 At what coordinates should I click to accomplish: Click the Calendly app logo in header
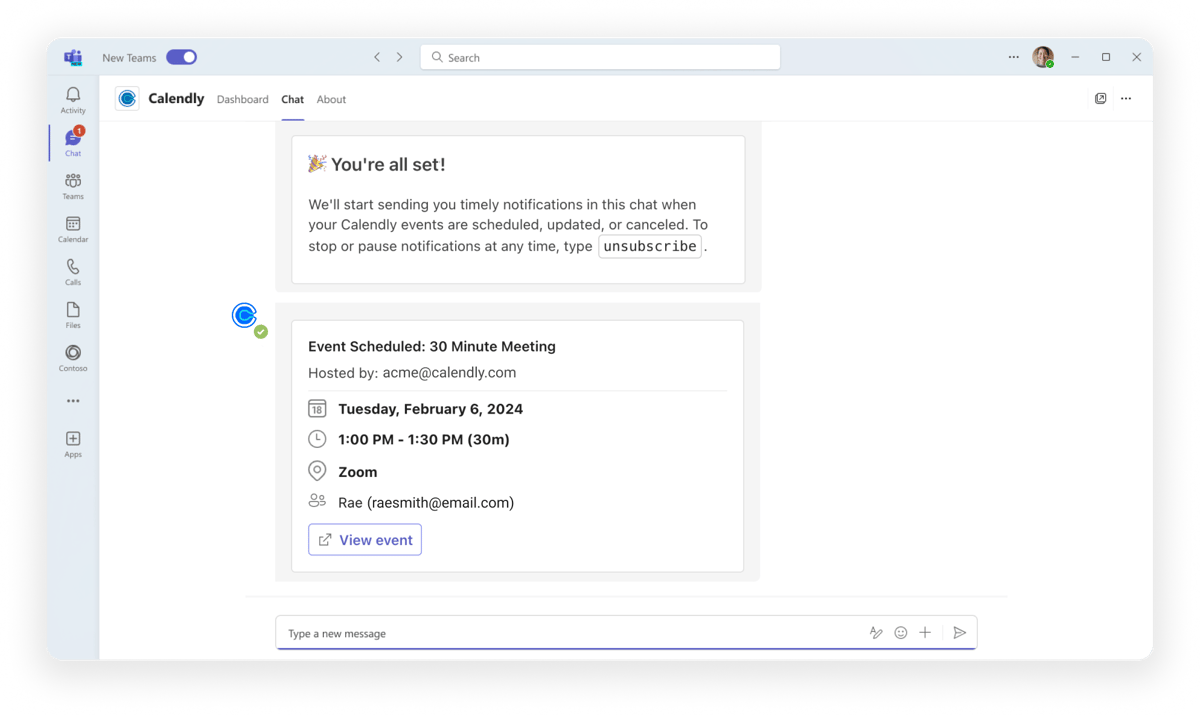pos(127,98)
